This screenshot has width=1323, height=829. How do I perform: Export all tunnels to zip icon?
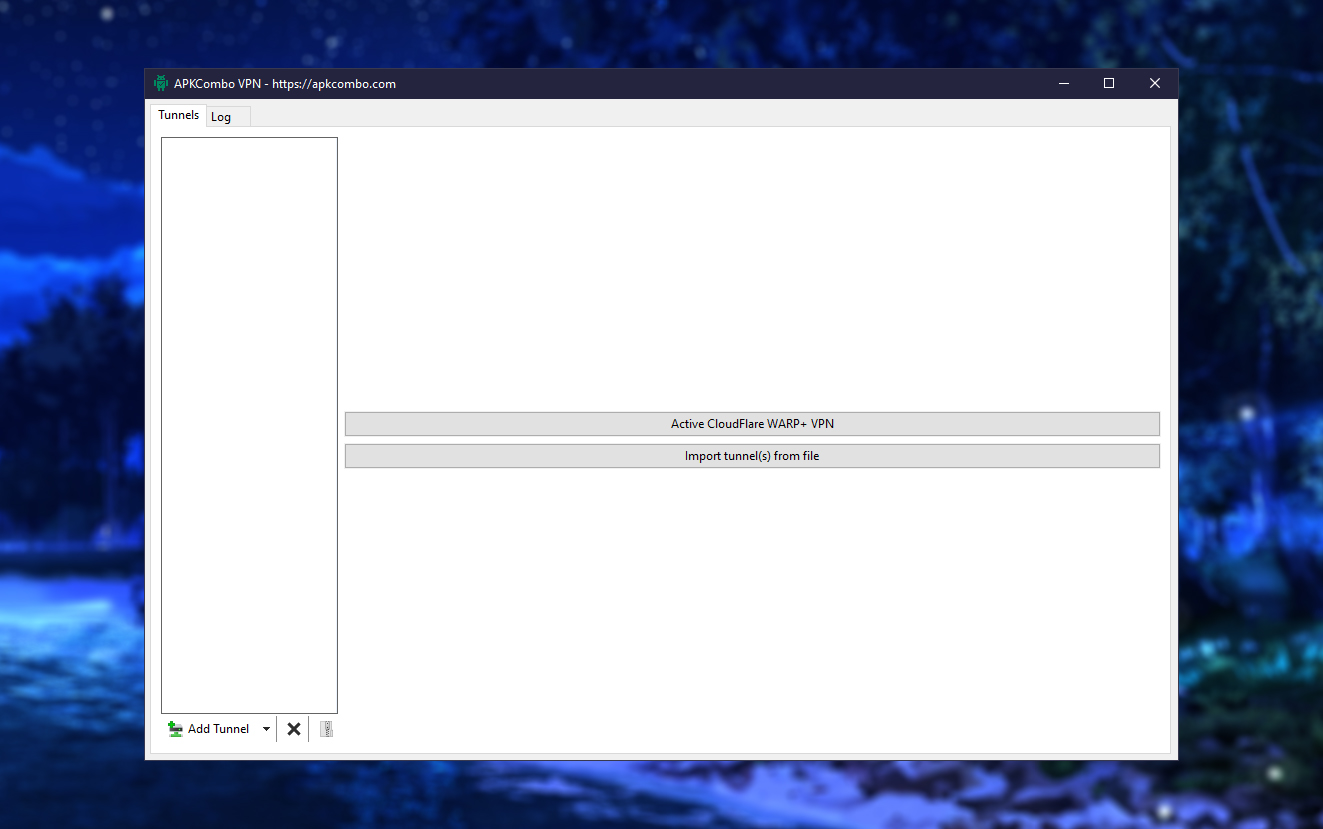click(x=326, y=729)
